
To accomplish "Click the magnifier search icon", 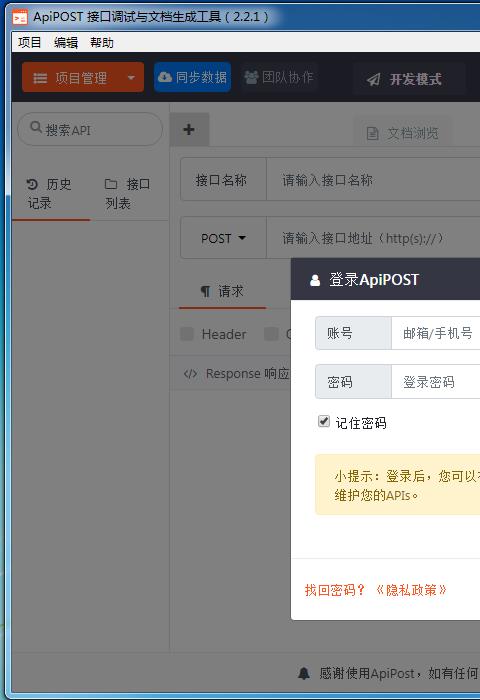I will [x=36, y=127].
